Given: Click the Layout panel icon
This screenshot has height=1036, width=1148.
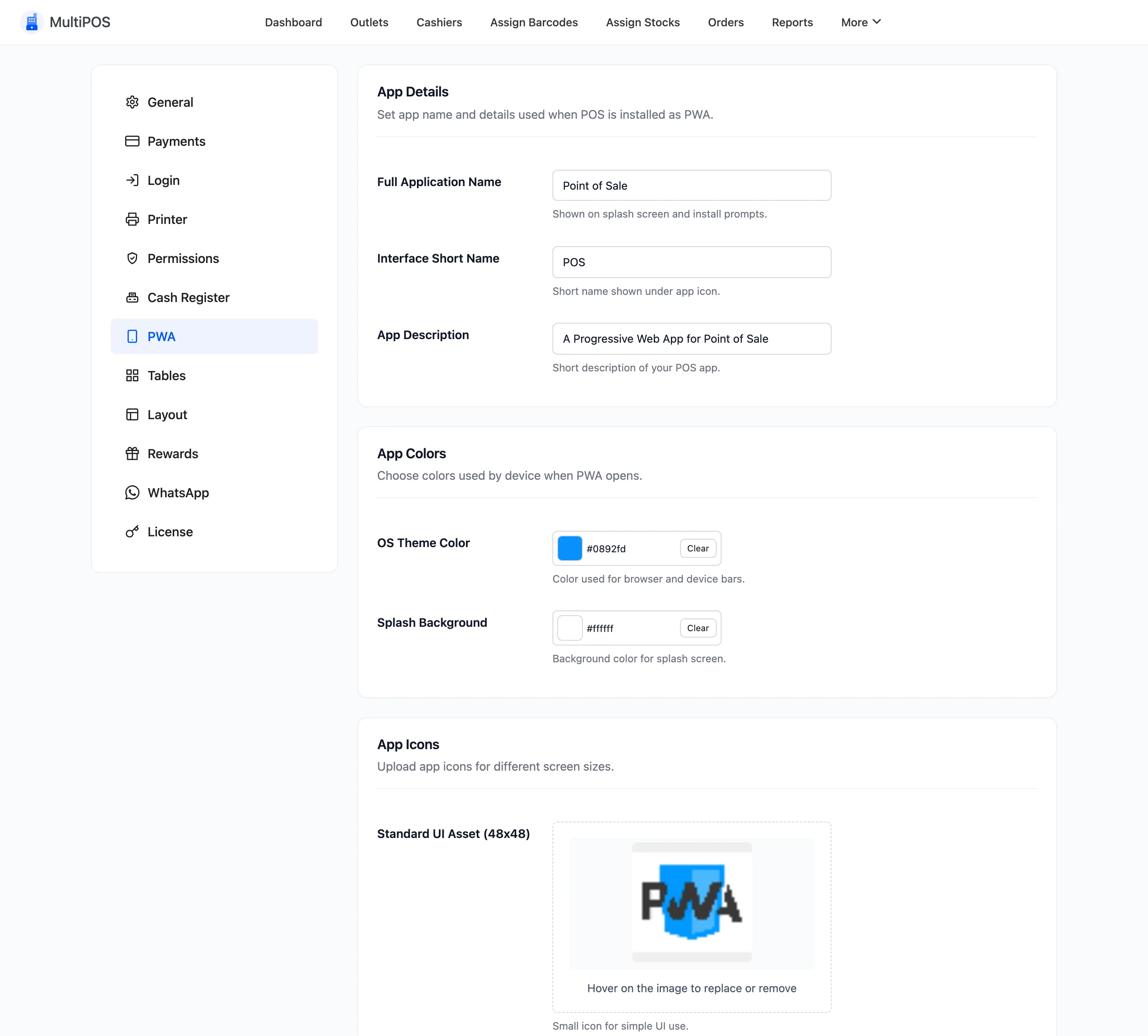Looking at the screenshot, I should [x=132, y=414].
